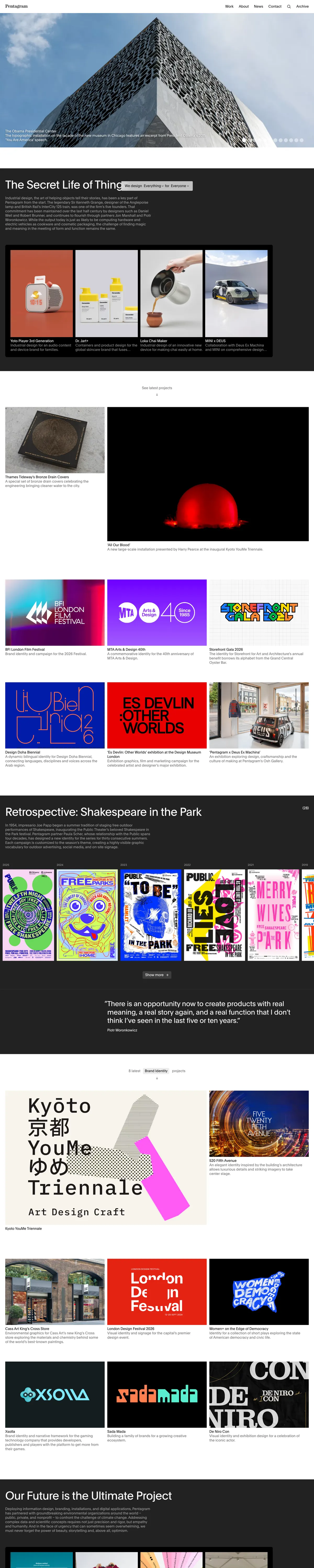Open the Cass Art King's Cross Store photo

coord(55,1292)
